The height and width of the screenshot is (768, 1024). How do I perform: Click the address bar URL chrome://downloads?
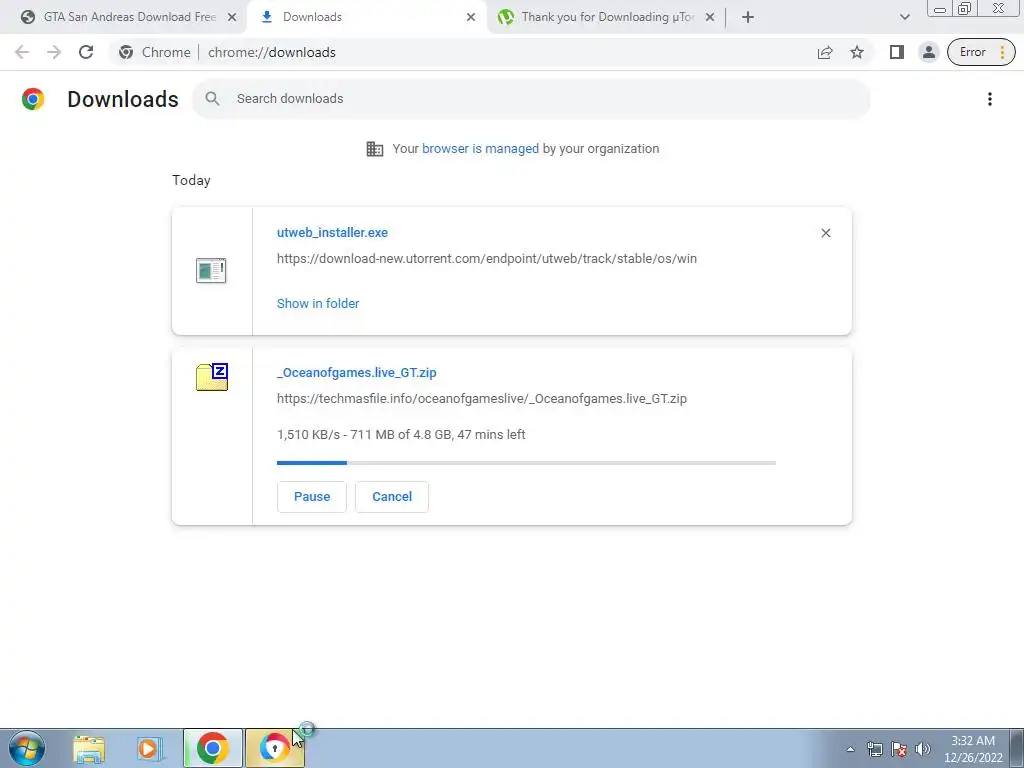[272, 52]
